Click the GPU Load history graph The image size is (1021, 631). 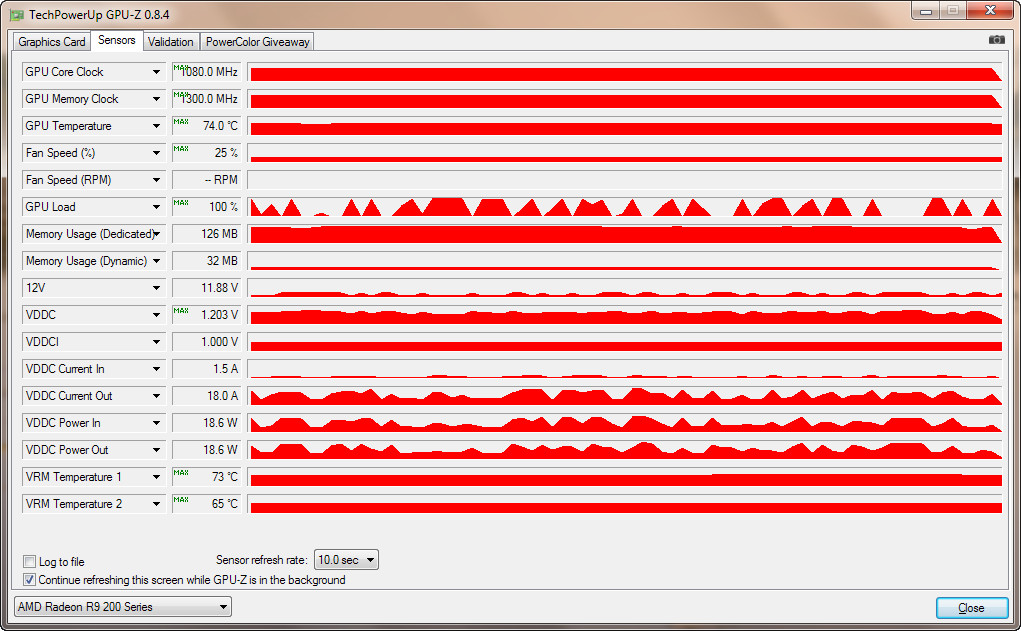pyautogui.click(x=626, y=207)
